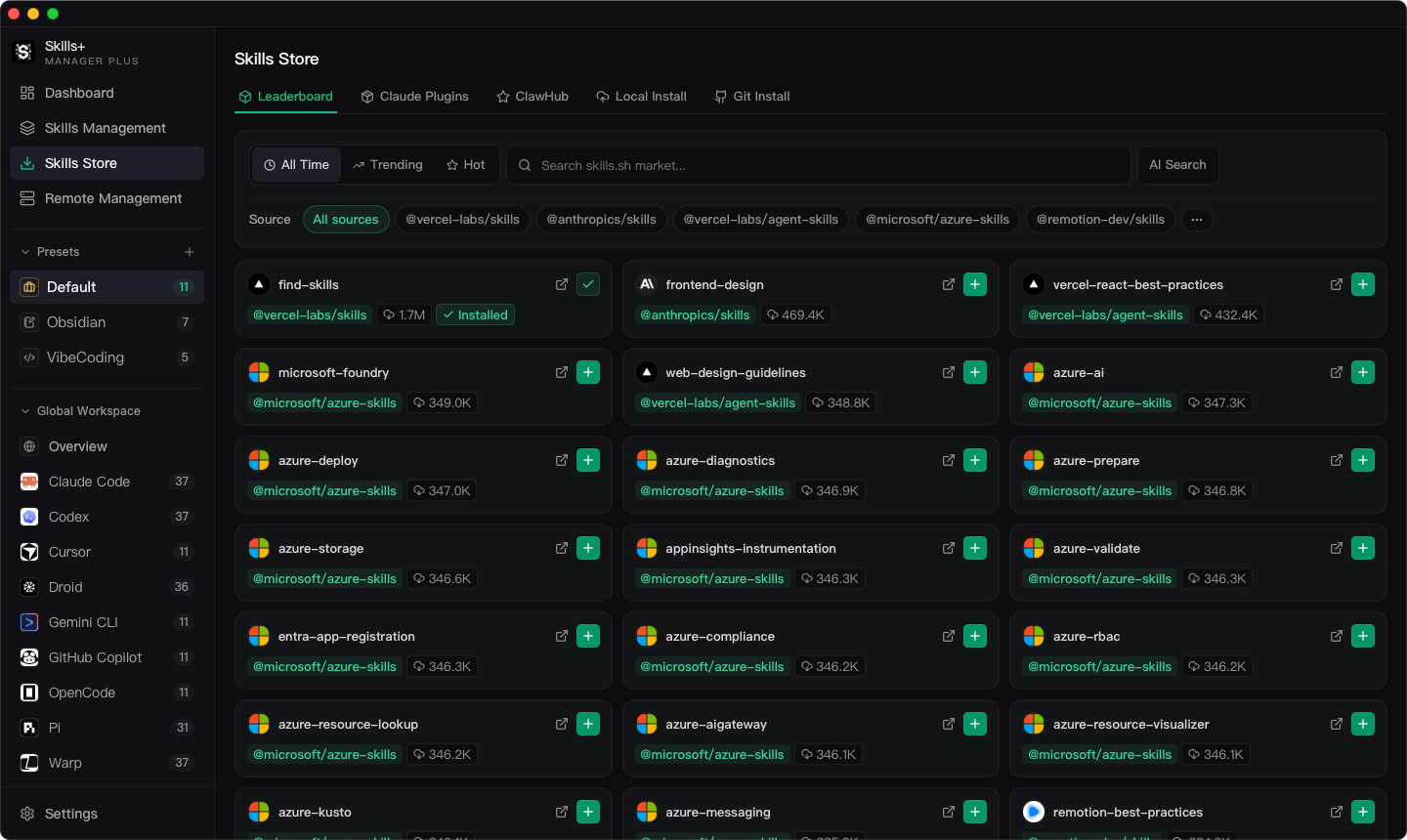Open azure-rbac external link icon

(1337, 636)
